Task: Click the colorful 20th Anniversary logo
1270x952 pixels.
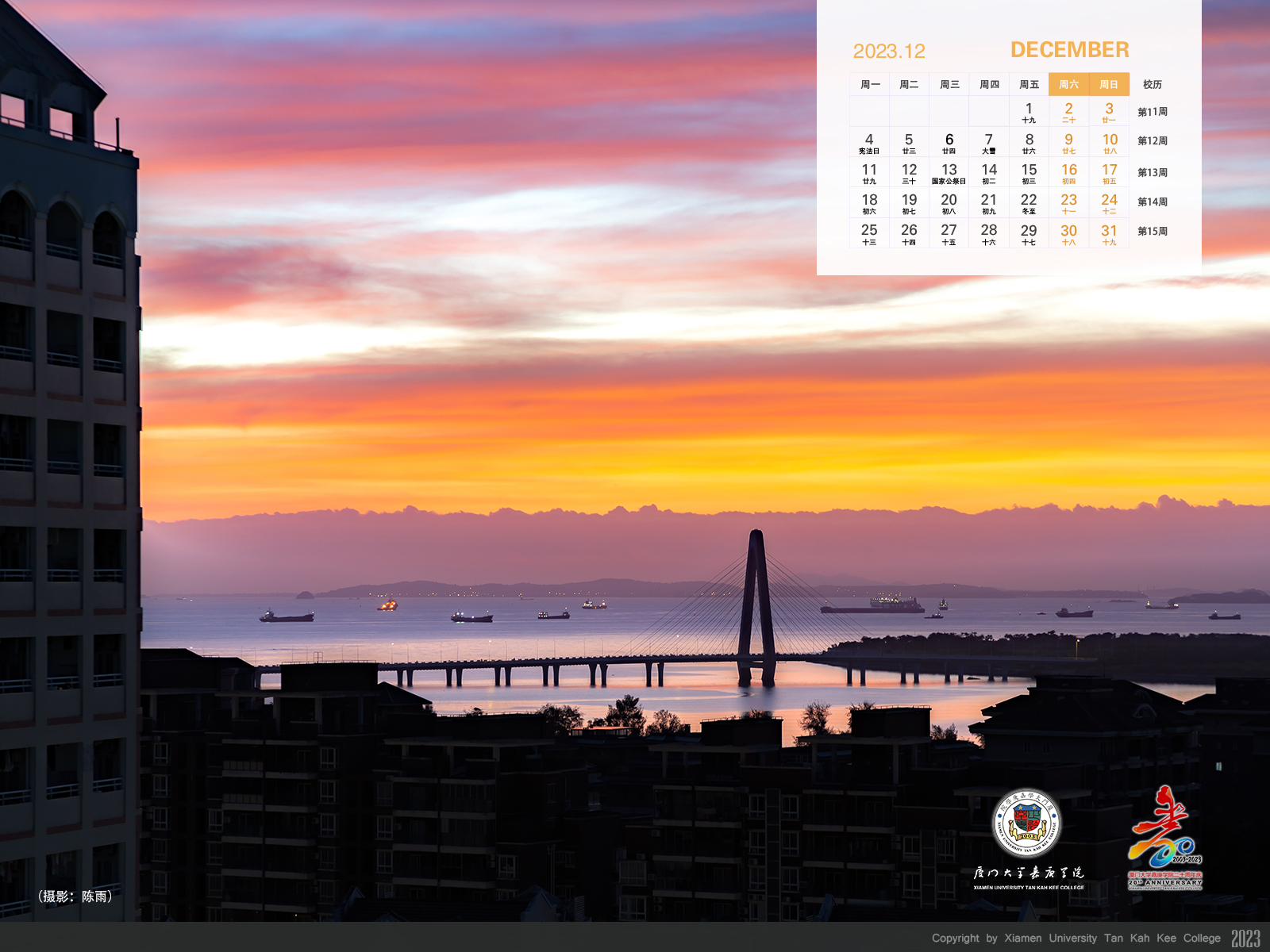Action: [1164, 835]
